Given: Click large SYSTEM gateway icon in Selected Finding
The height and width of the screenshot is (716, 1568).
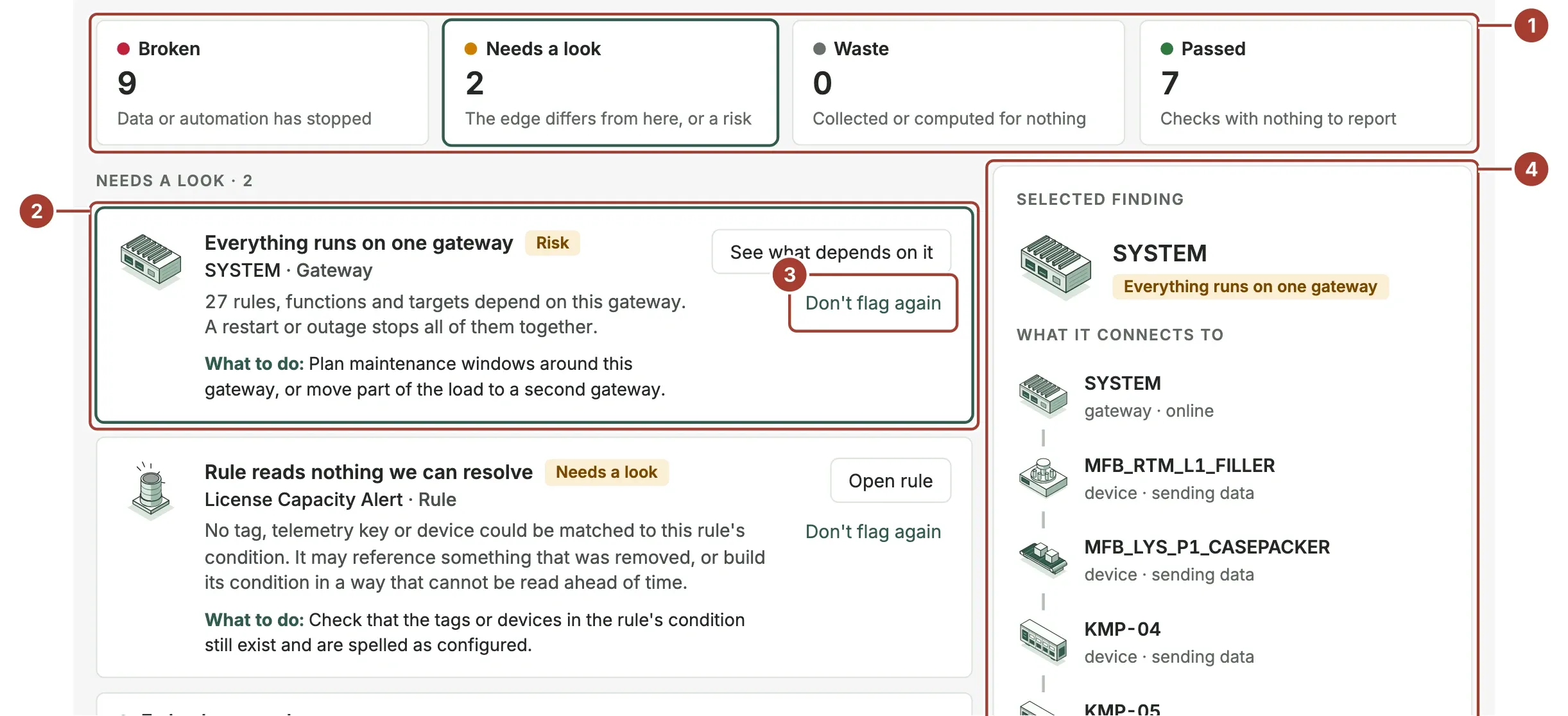Looking at the screenshot, I should click(x=1056, y=266).
